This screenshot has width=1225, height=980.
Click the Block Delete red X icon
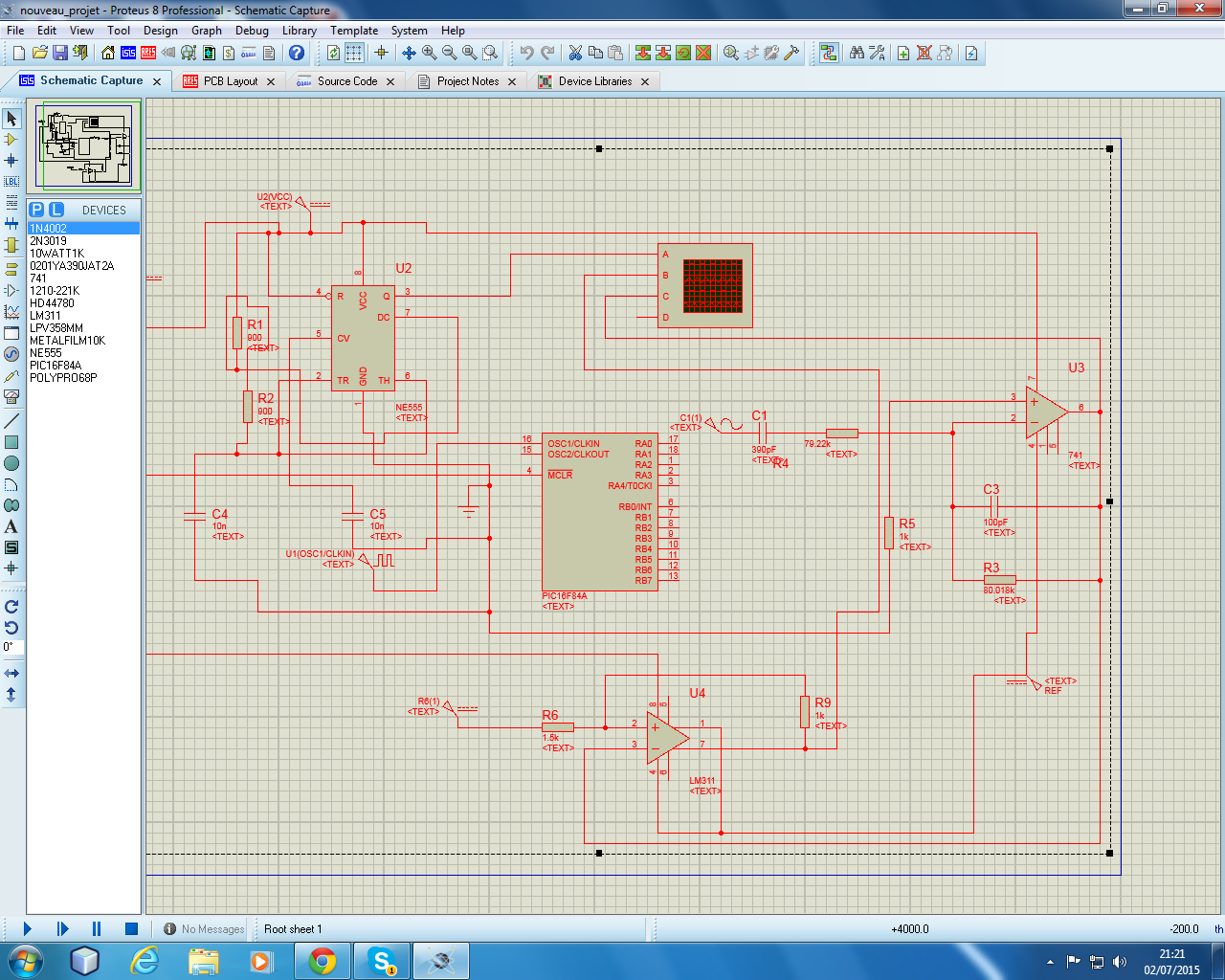tap(703, 54)
